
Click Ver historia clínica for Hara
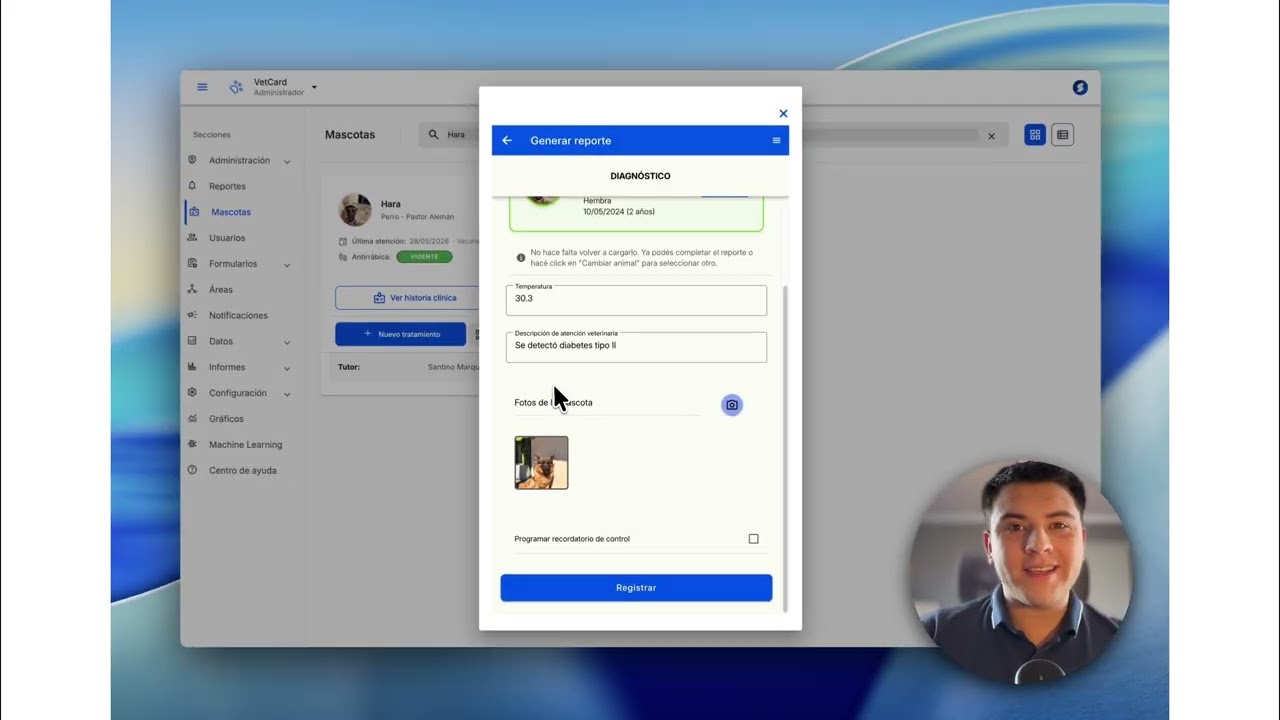click(x=415, y=298)
